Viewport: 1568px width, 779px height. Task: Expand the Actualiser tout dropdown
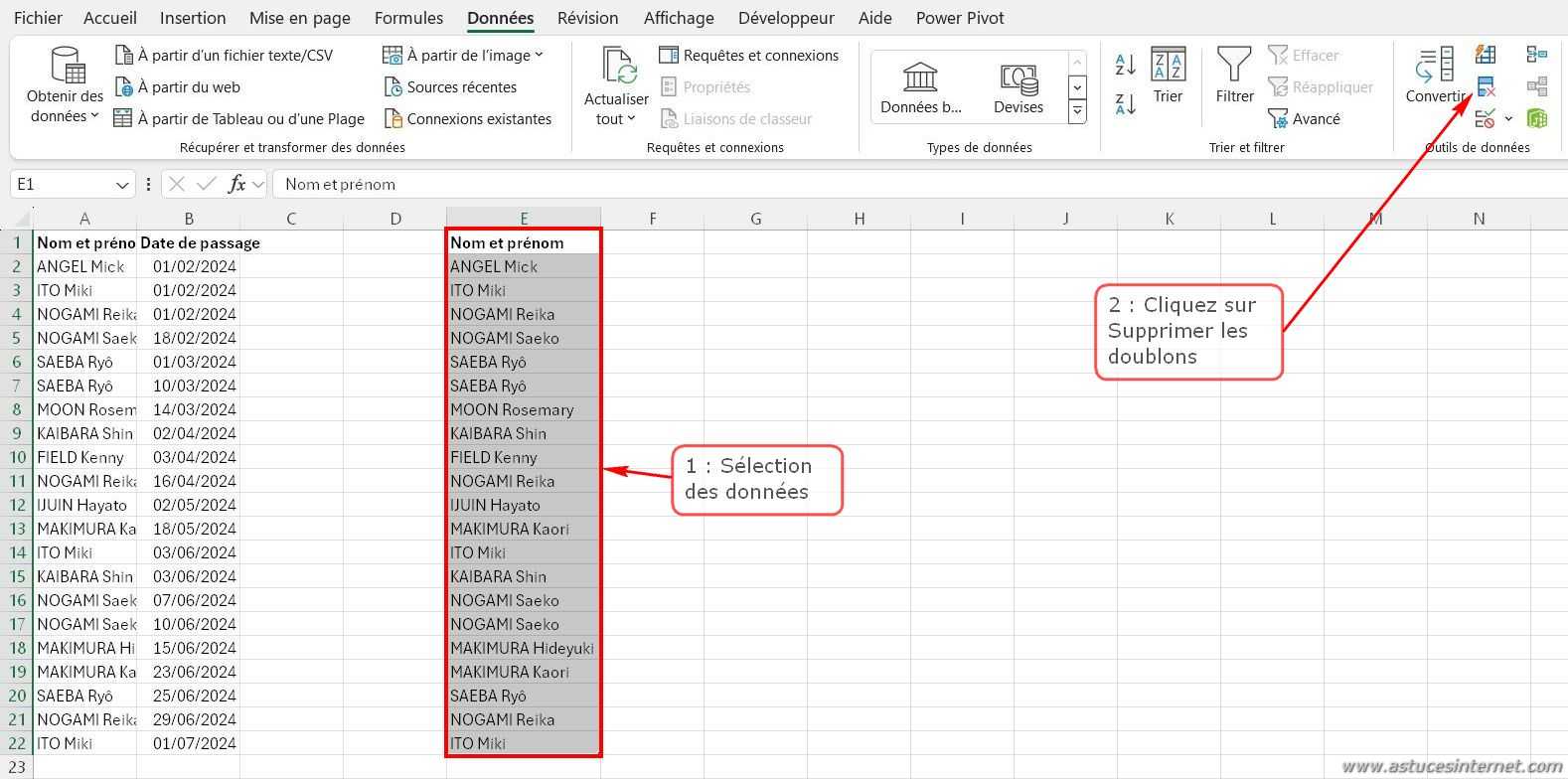coord(616,118)
